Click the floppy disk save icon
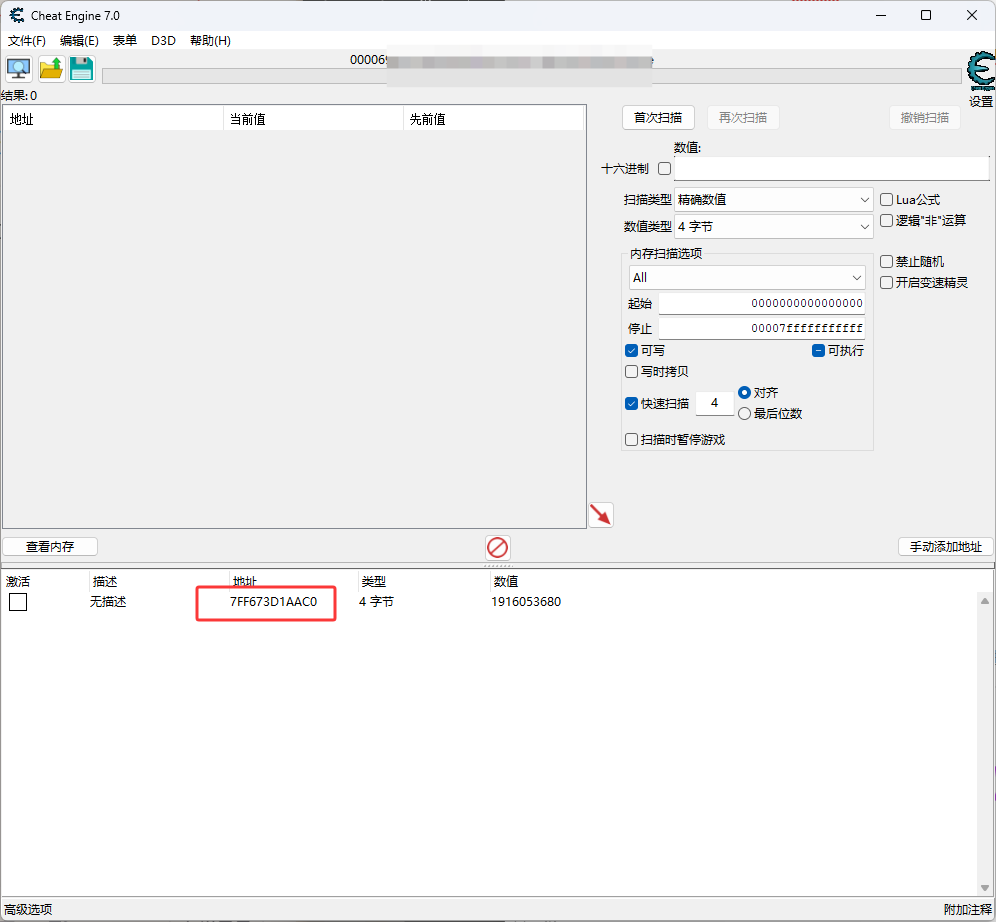The width and height of the screenshot is (996, 922). tap(81, 69)
